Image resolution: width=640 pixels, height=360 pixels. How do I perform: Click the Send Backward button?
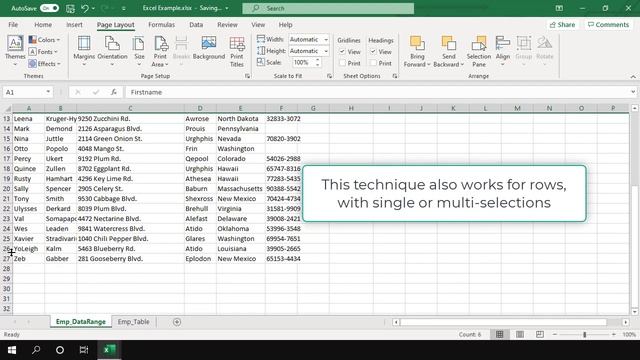click(449, 51)
